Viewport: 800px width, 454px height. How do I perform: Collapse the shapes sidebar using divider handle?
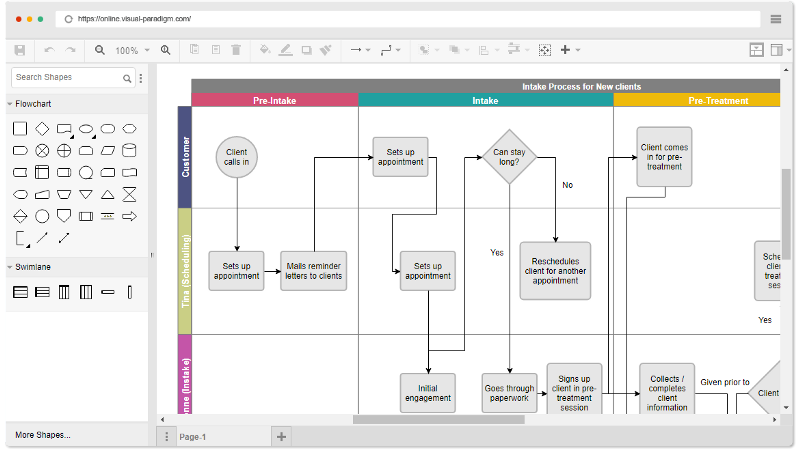point(152,255)
